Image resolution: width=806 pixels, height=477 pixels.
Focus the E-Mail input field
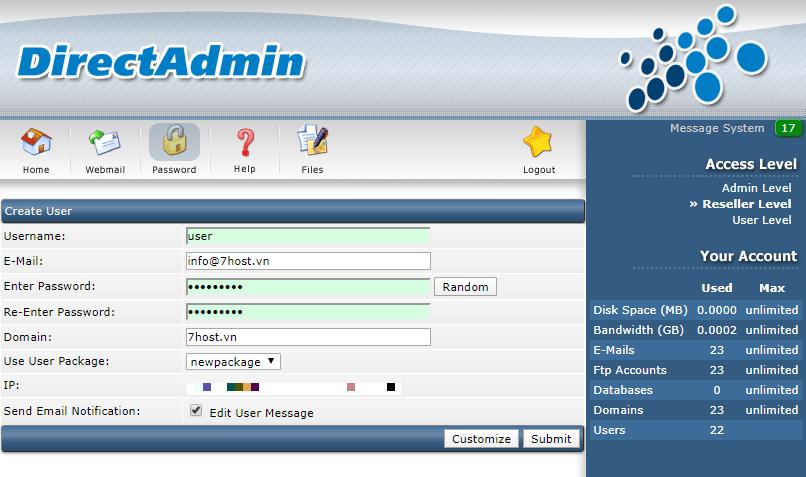click(x=308, y=261)
